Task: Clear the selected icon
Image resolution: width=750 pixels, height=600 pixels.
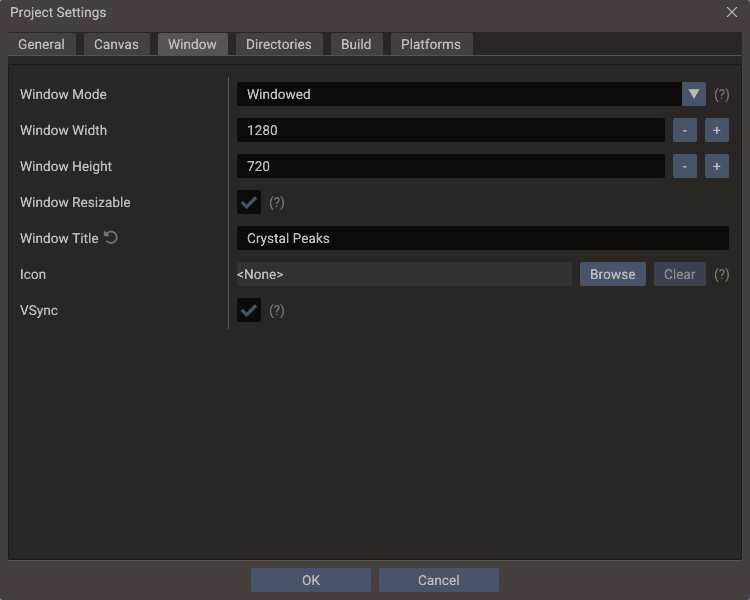Action: pos(680,274)
